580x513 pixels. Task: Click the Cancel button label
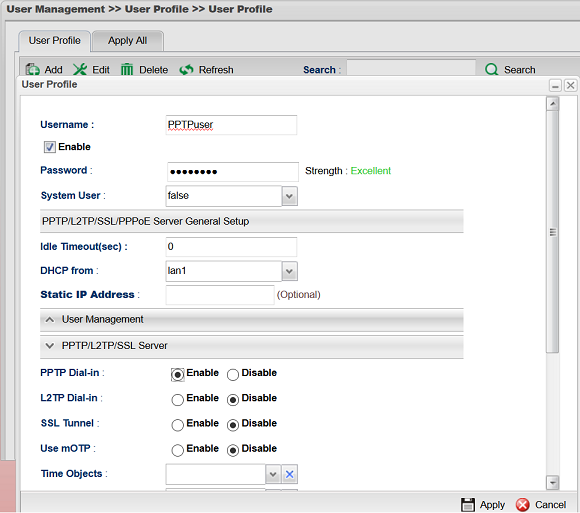click(x=550, y=505)
